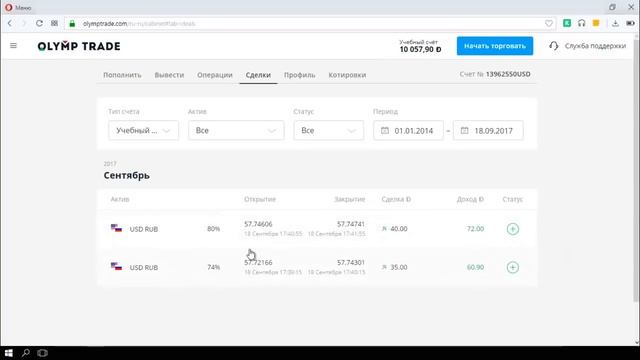The image size is (640, 360).
Task: Switch to the Операции tab
Action: [215, 75]
